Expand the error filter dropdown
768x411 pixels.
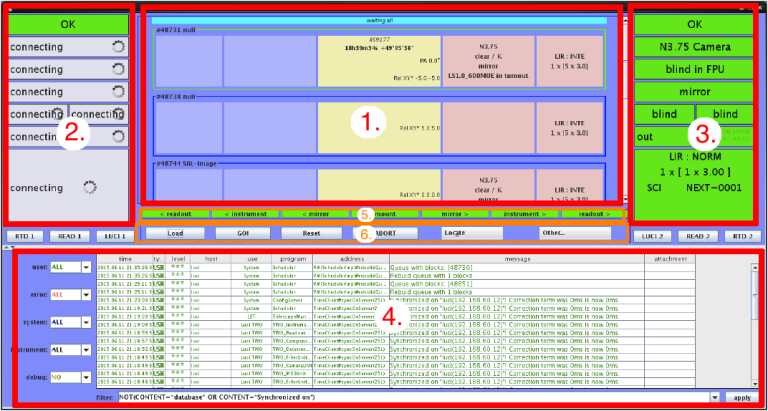[x=86, y=295]
